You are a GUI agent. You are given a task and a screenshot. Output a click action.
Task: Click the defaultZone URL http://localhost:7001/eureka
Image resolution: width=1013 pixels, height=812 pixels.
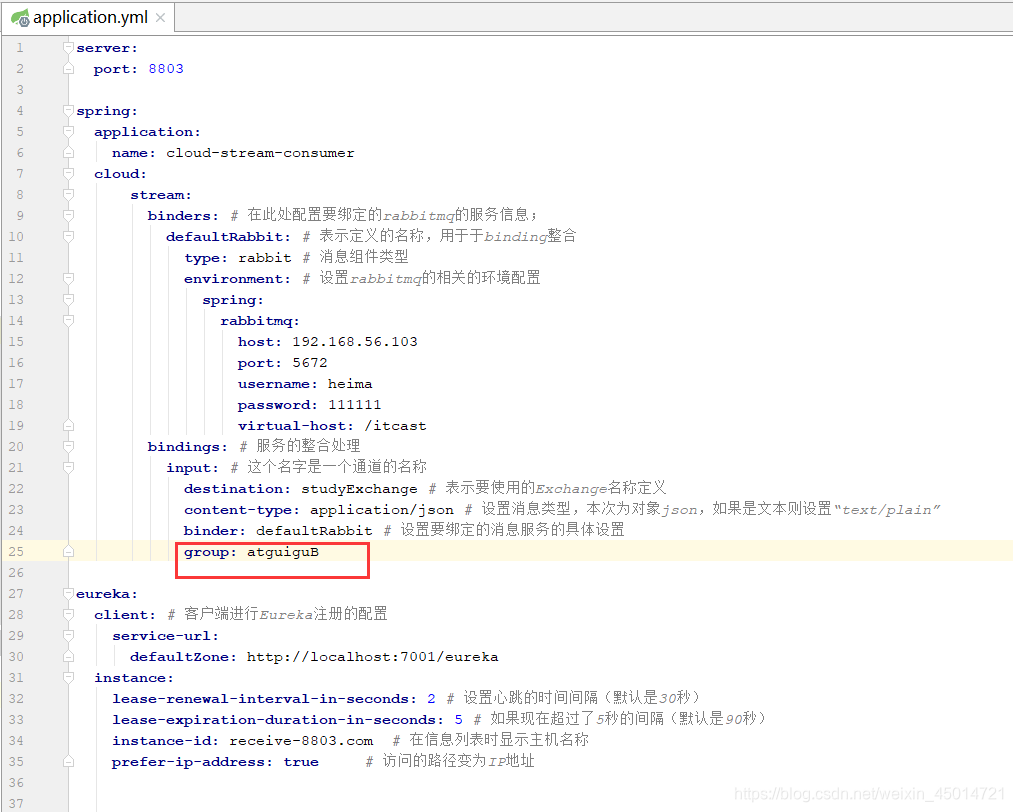372,656
